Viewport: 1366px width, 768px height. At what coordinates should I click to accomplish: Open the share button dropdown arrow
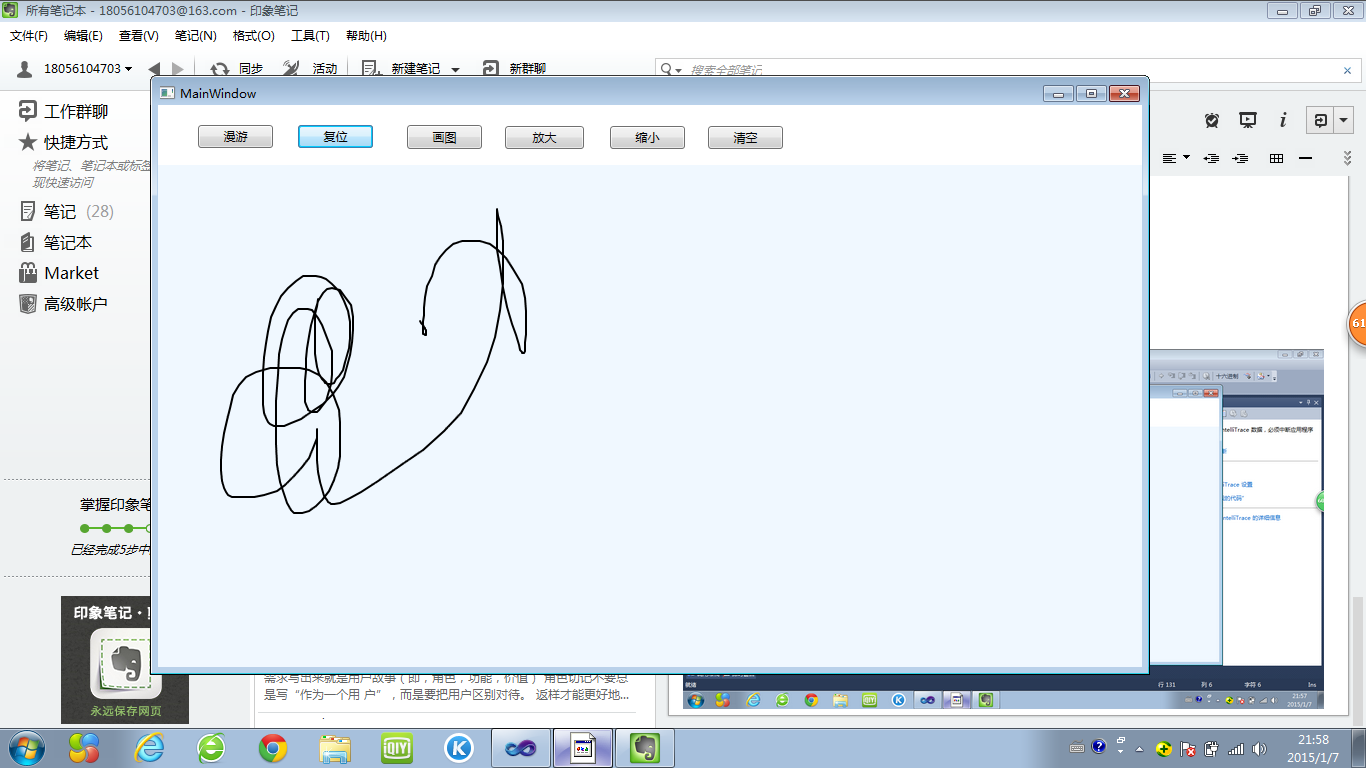[x=1344, y=120]
